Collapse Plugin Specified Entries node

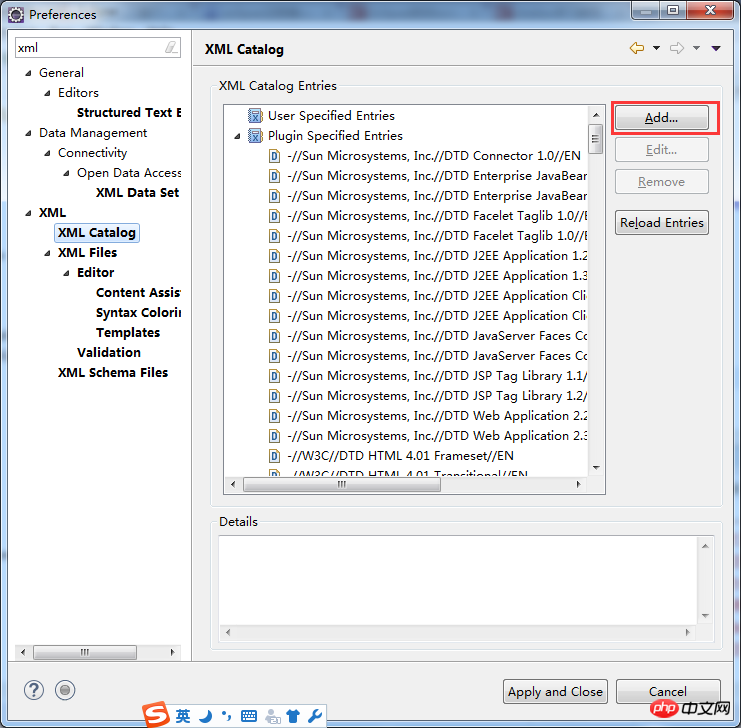(x=237, y=137)
